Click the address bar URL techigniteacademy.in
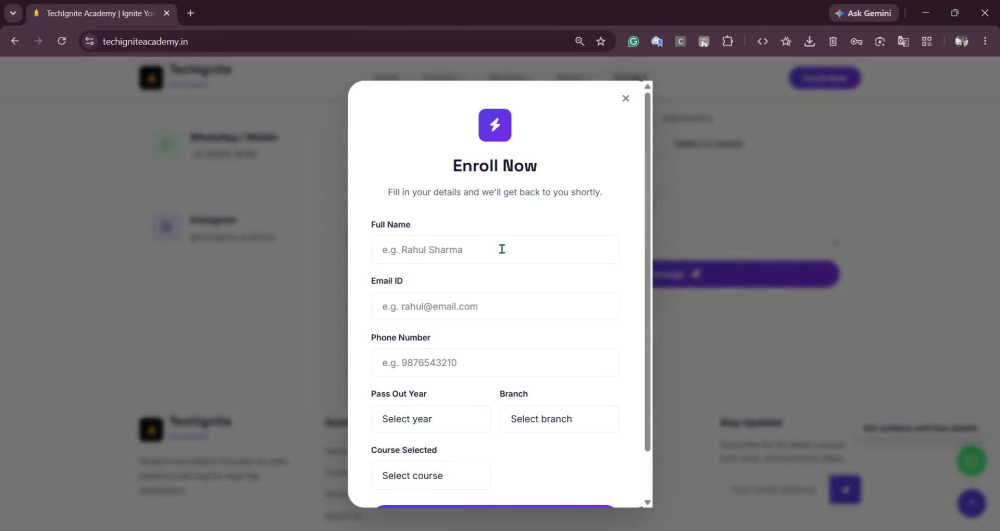The width and height of the screenshot is (1000, 531). pyautogui.click(x=145, y=41)
